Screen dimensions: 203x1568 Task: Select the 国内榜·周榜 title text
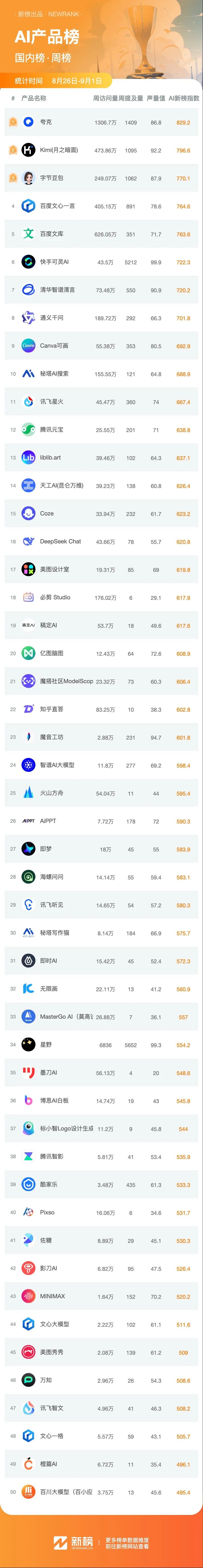tap(43, 58)
